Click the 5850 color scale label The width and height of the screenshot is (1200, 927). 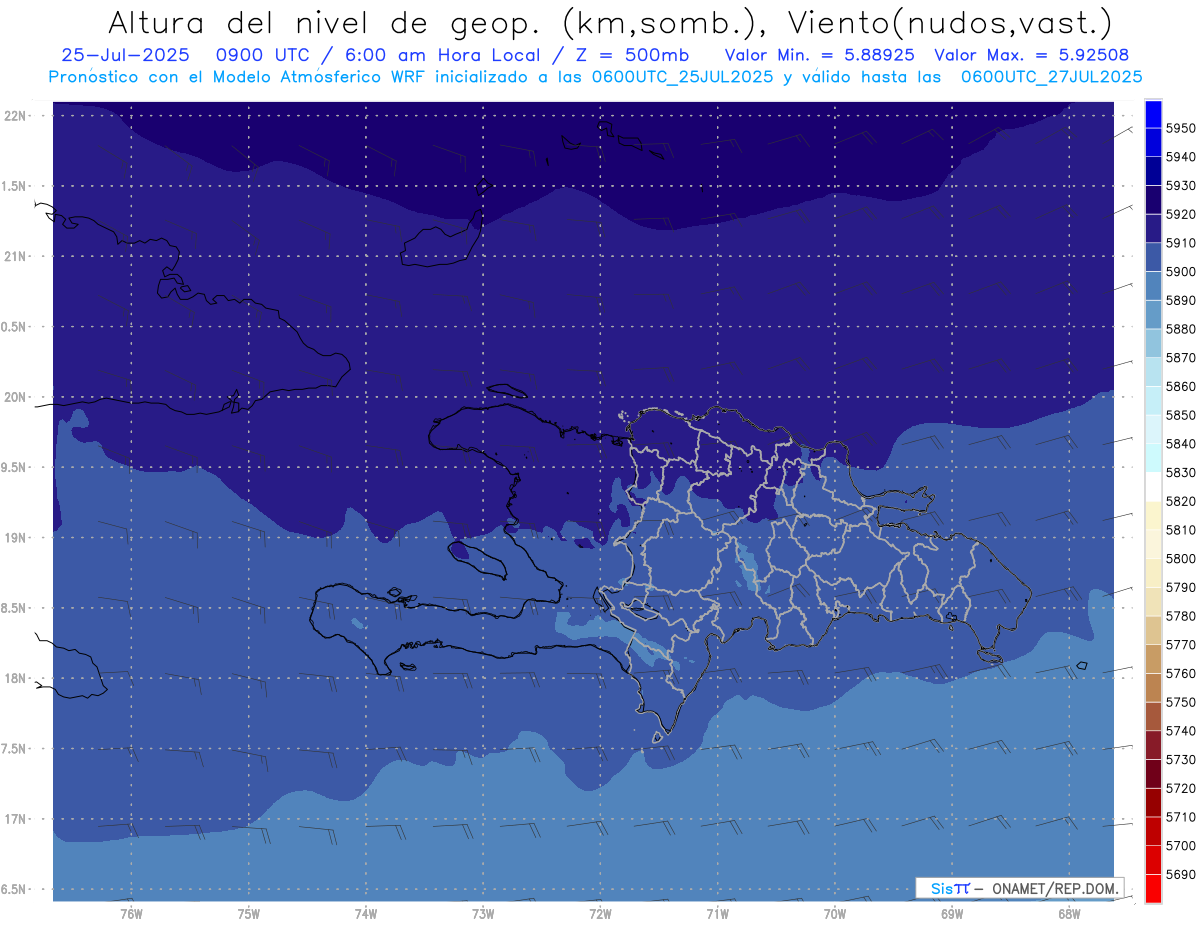[1180, 415]
